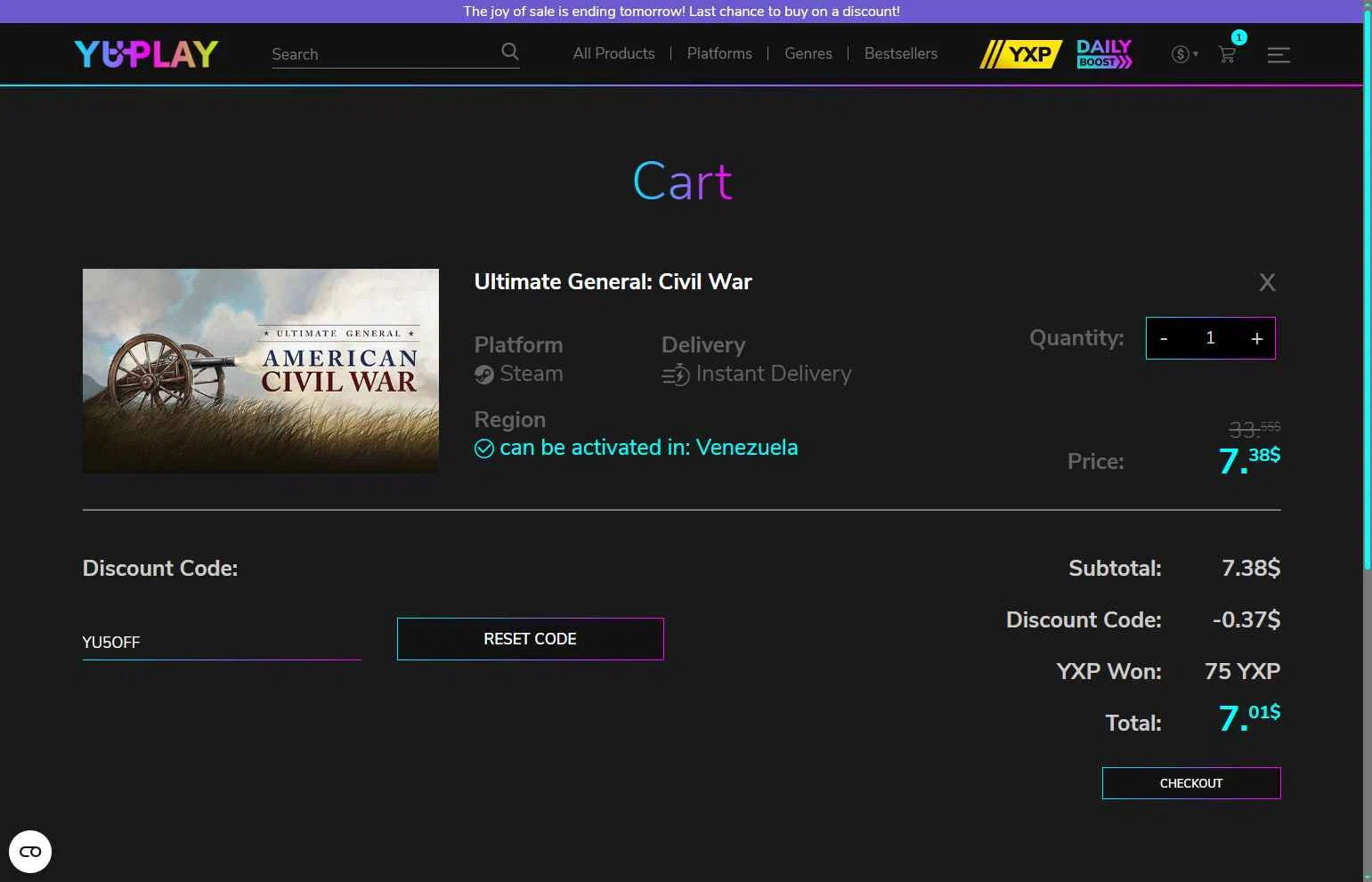Click the region activation checkmark icon
This screenshot has width=1372, height=882.
[x=484, y=449]
